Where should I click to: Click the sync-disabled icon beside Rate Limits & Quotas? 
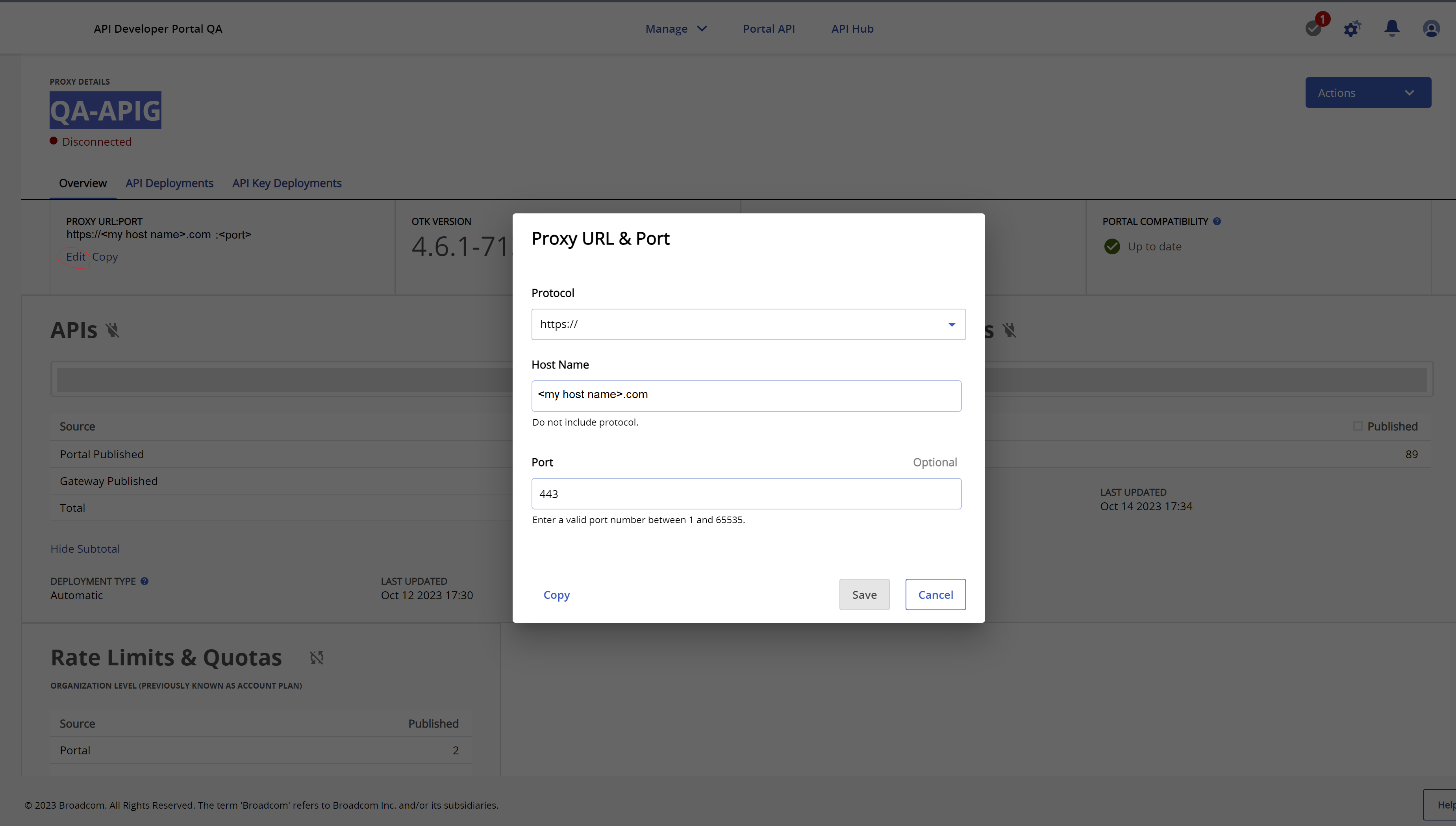[x=317, y=657]
